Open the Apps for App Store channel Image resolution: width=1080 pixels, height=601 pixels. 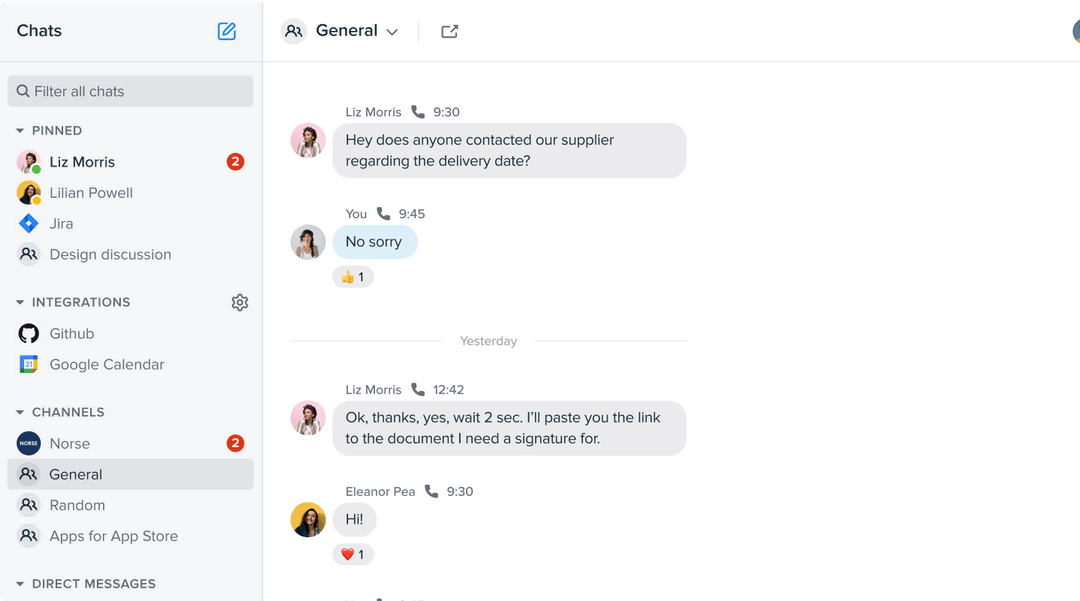(x=114, y=536)
